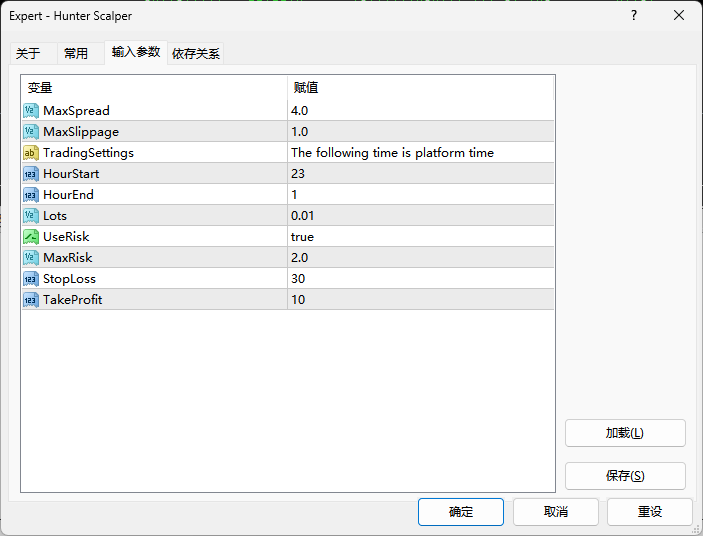Screen dimensions: 703x536
Task: Click the 取消 button
Action: tap(555, 512)
